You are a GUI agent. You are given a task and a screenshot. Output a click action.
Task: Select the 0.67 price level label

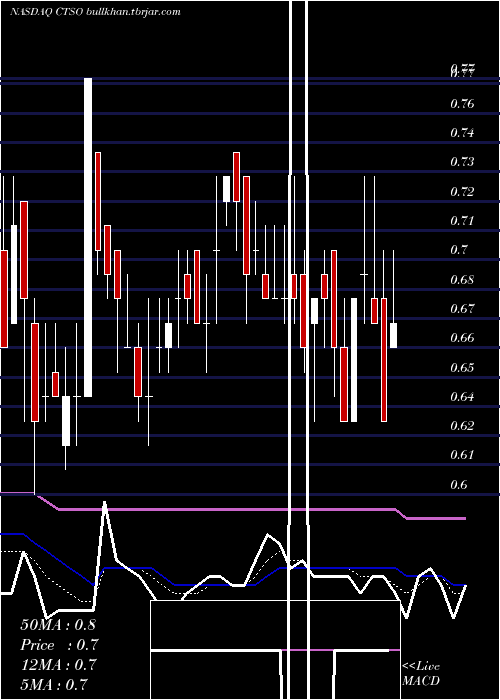(x=462, y=308)
